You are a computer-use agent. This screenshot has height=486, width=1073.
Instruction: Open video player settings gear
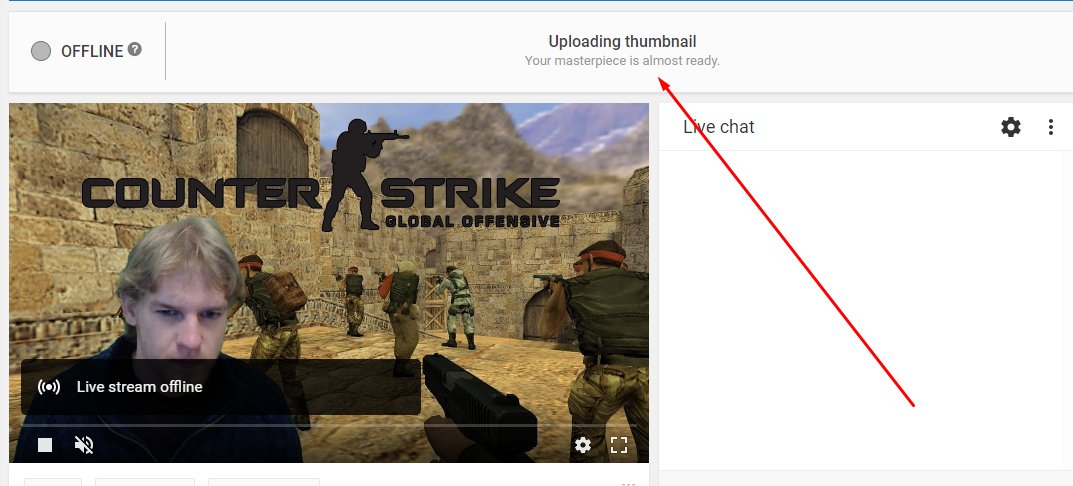(583, 446)
